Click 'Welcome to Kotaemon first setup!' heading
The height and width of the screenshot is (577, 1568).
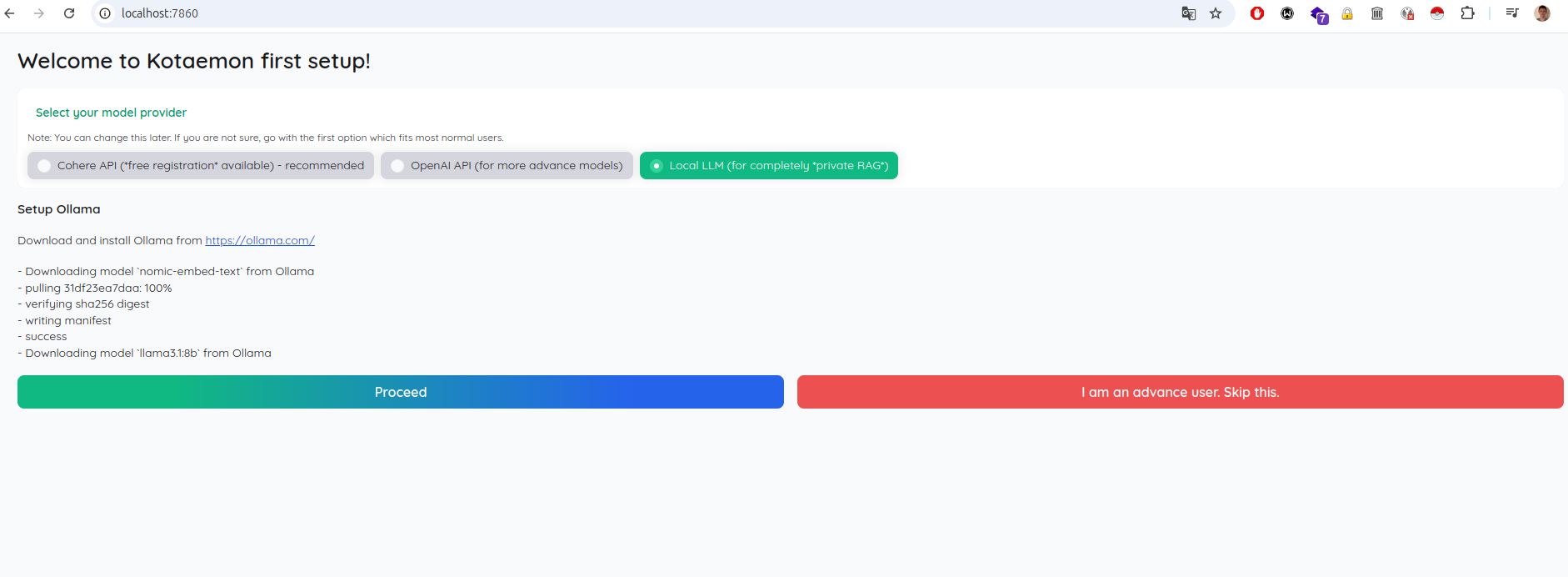tap(194, 61)
